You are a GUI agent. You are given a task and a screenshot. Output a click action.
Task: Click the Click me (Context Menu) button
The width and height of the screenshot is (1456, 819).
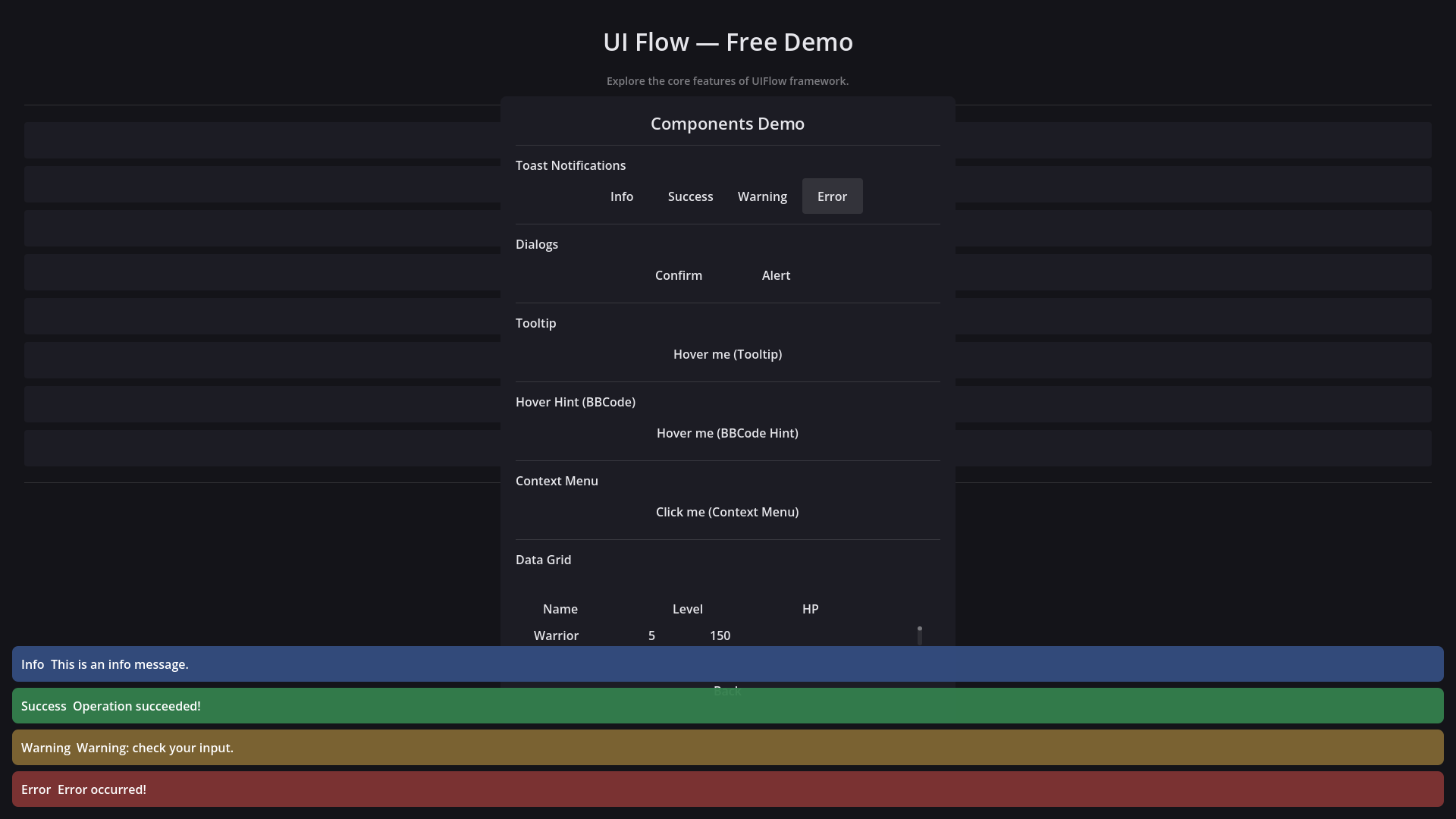727,512
